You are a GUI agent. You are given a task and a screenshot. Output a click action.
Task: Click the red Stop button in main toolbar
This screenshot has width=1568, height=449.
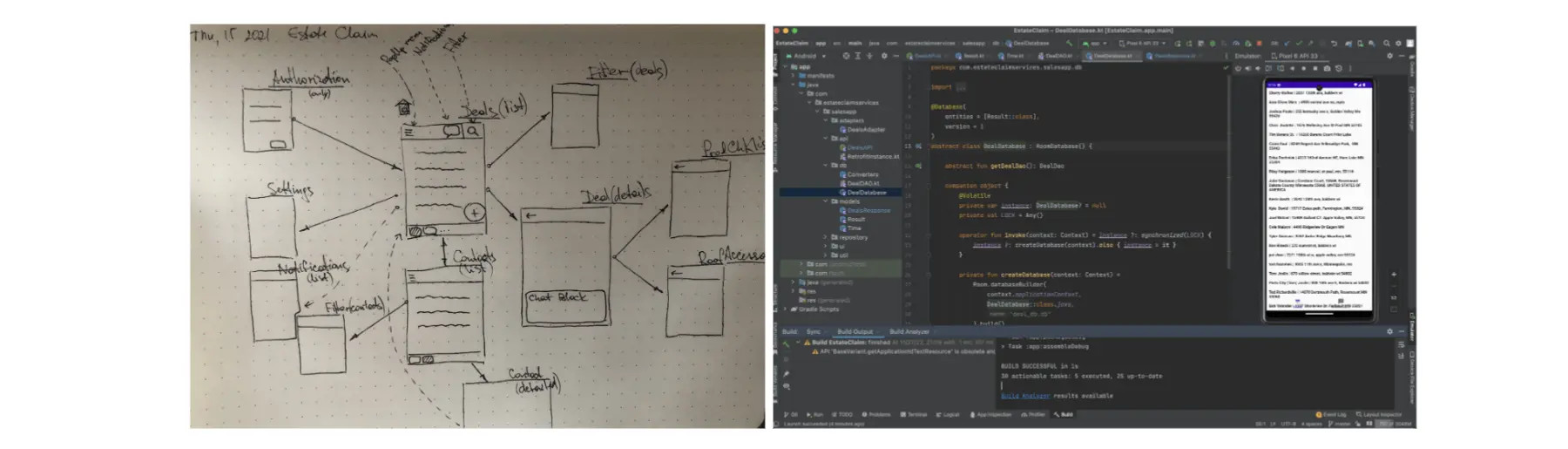click(x=1259, y=44)
